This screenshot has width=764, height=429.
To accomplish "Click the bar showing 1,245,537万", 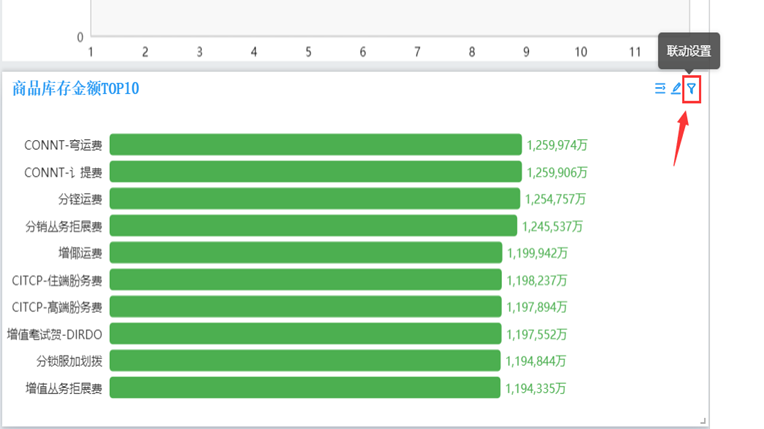I will [x=313, y=226].
